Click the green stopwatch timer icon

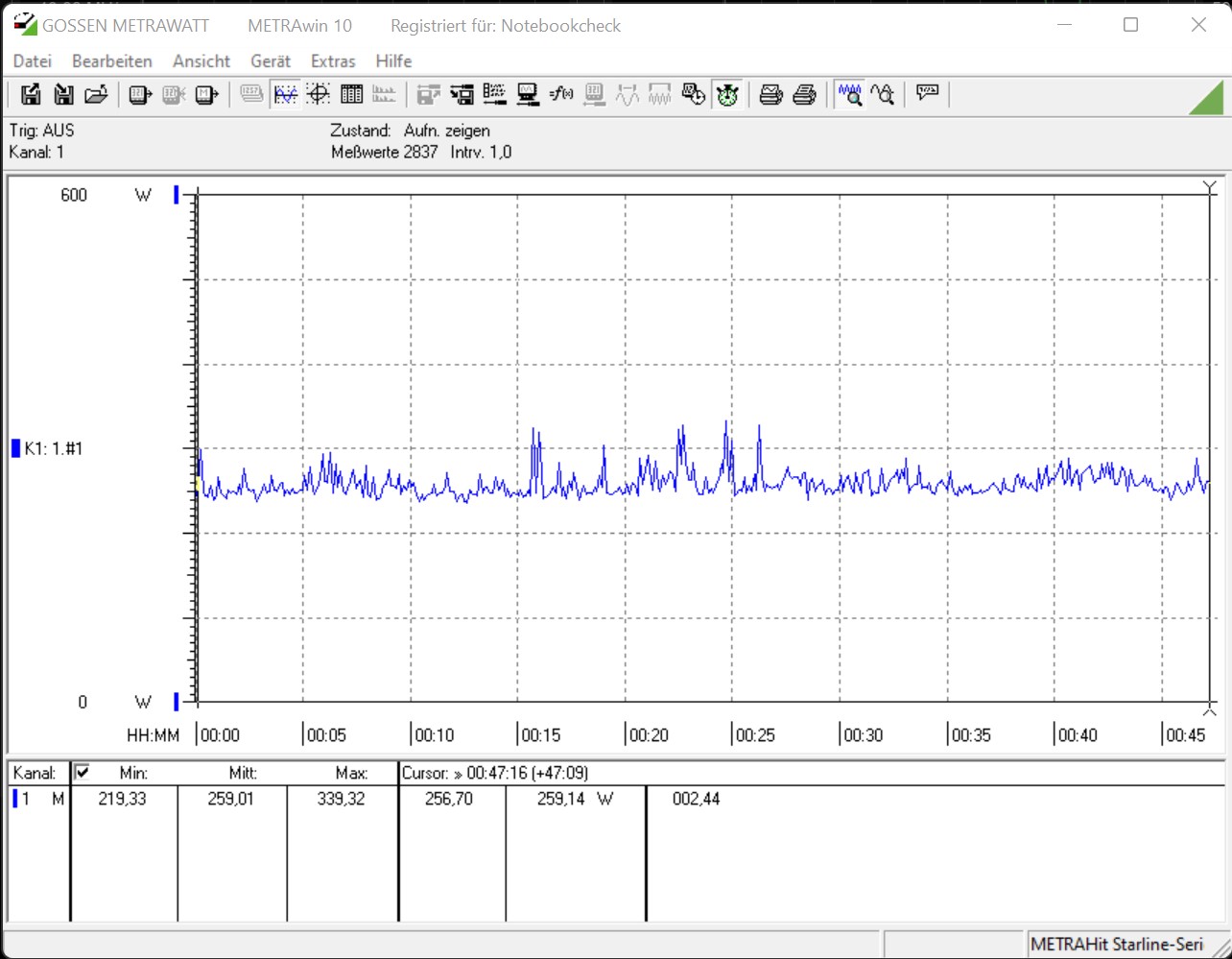point(727,94)
